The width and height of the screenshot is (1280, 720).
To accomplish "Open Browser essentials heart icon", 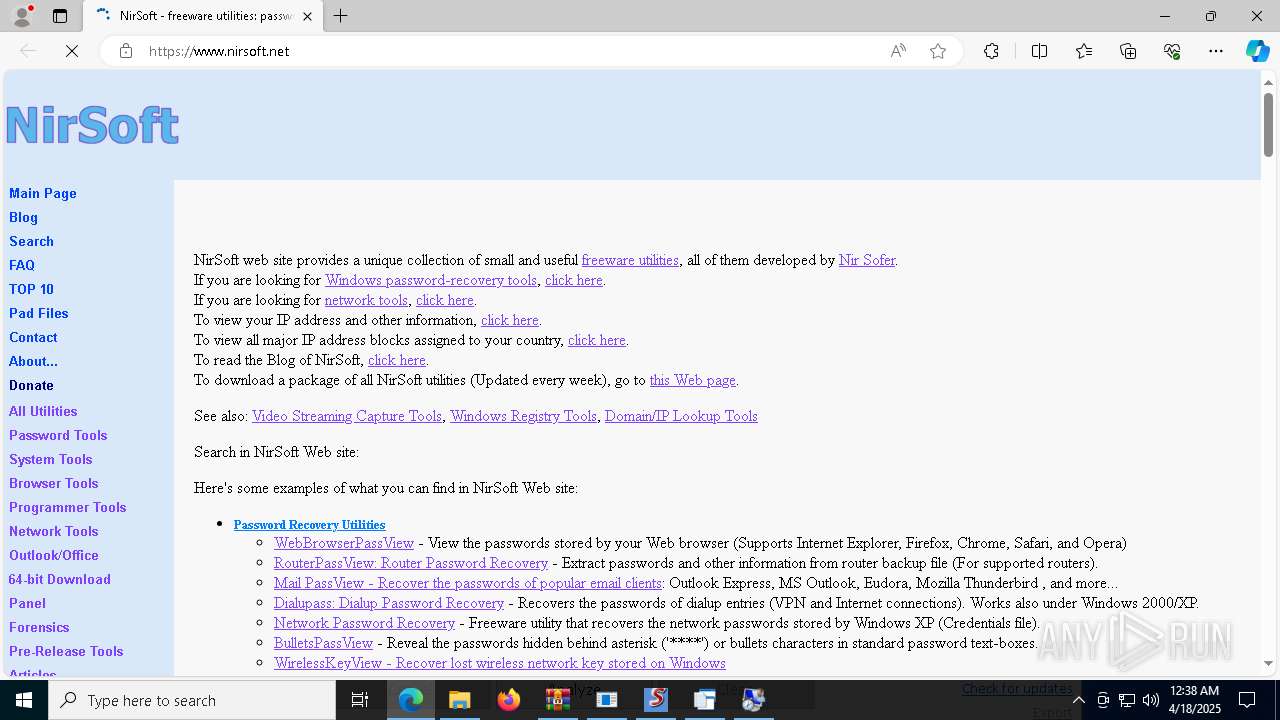I will 1172,51.
